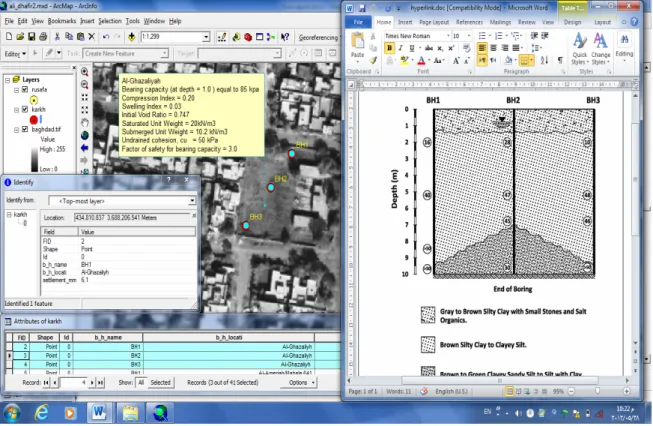
Task: Show All records in attribute table
Action: (141, 382)
